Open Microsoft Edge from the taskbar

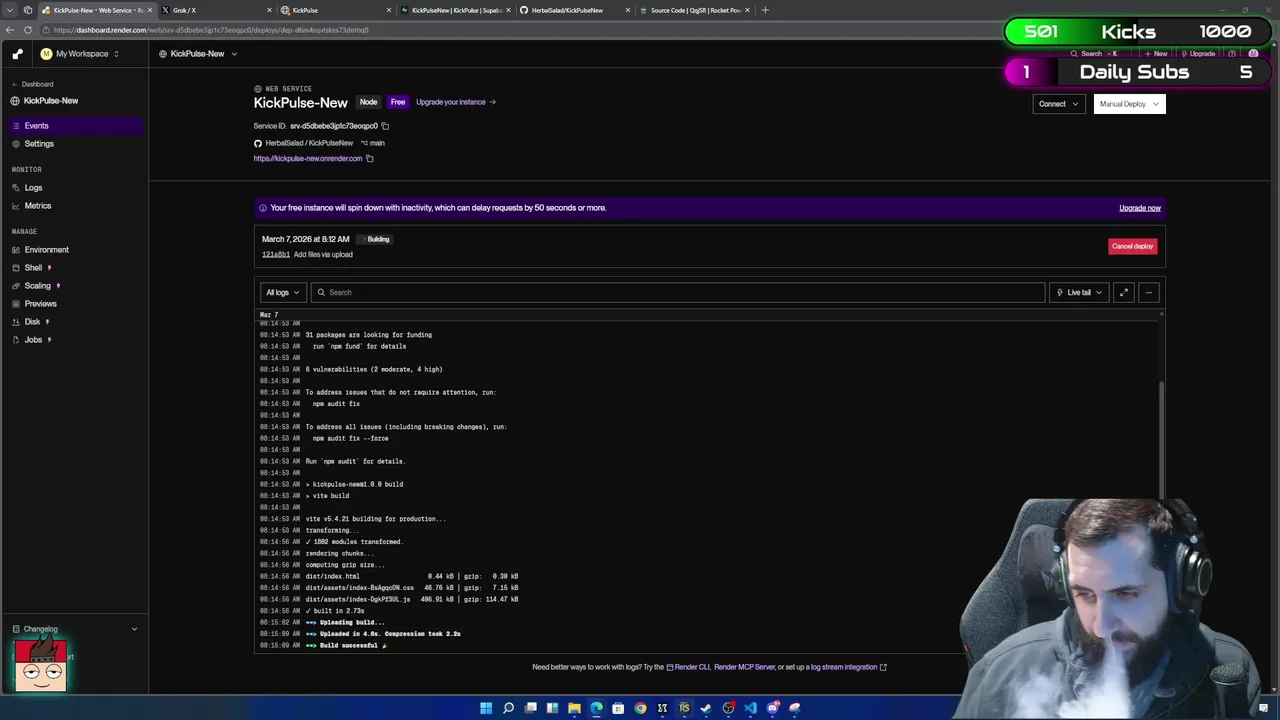click(596, 708)
